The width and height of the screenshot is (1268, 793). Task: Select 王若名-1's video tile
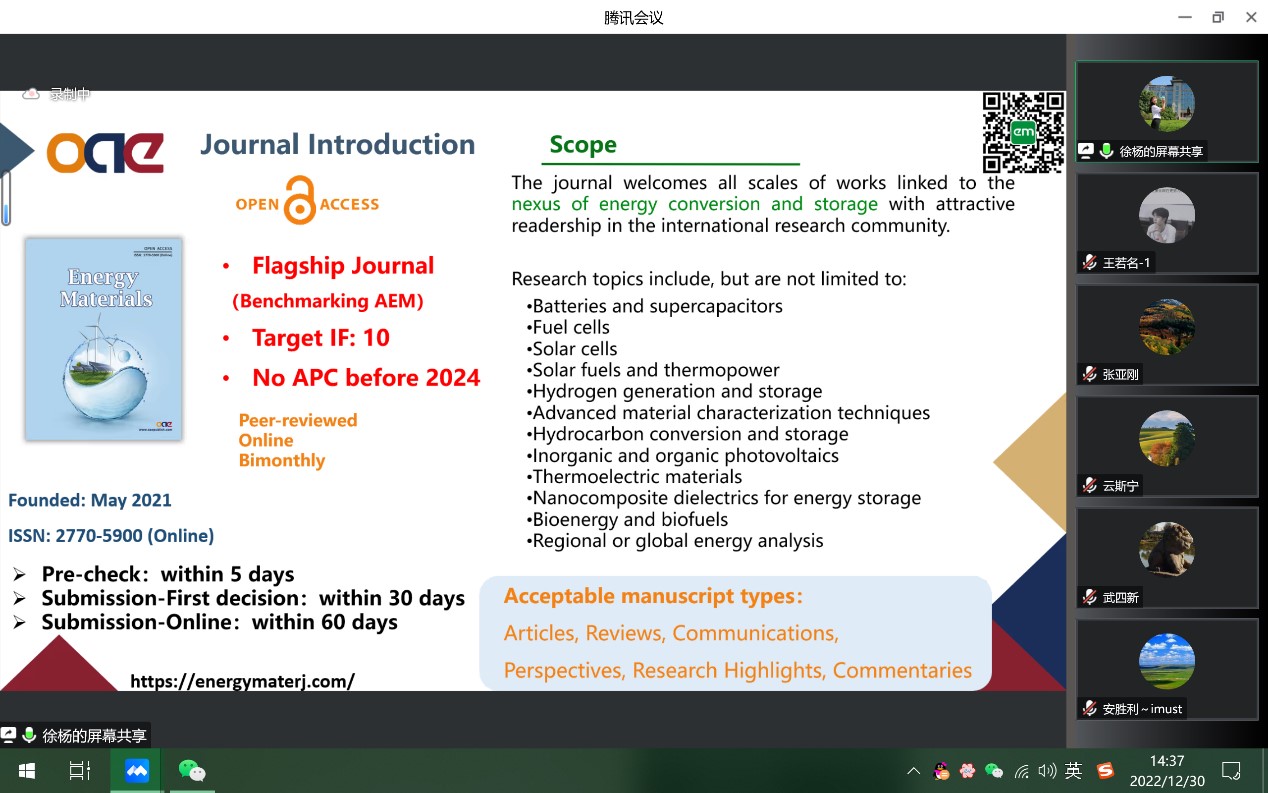pyautogui.click(x=1166, y=223)
